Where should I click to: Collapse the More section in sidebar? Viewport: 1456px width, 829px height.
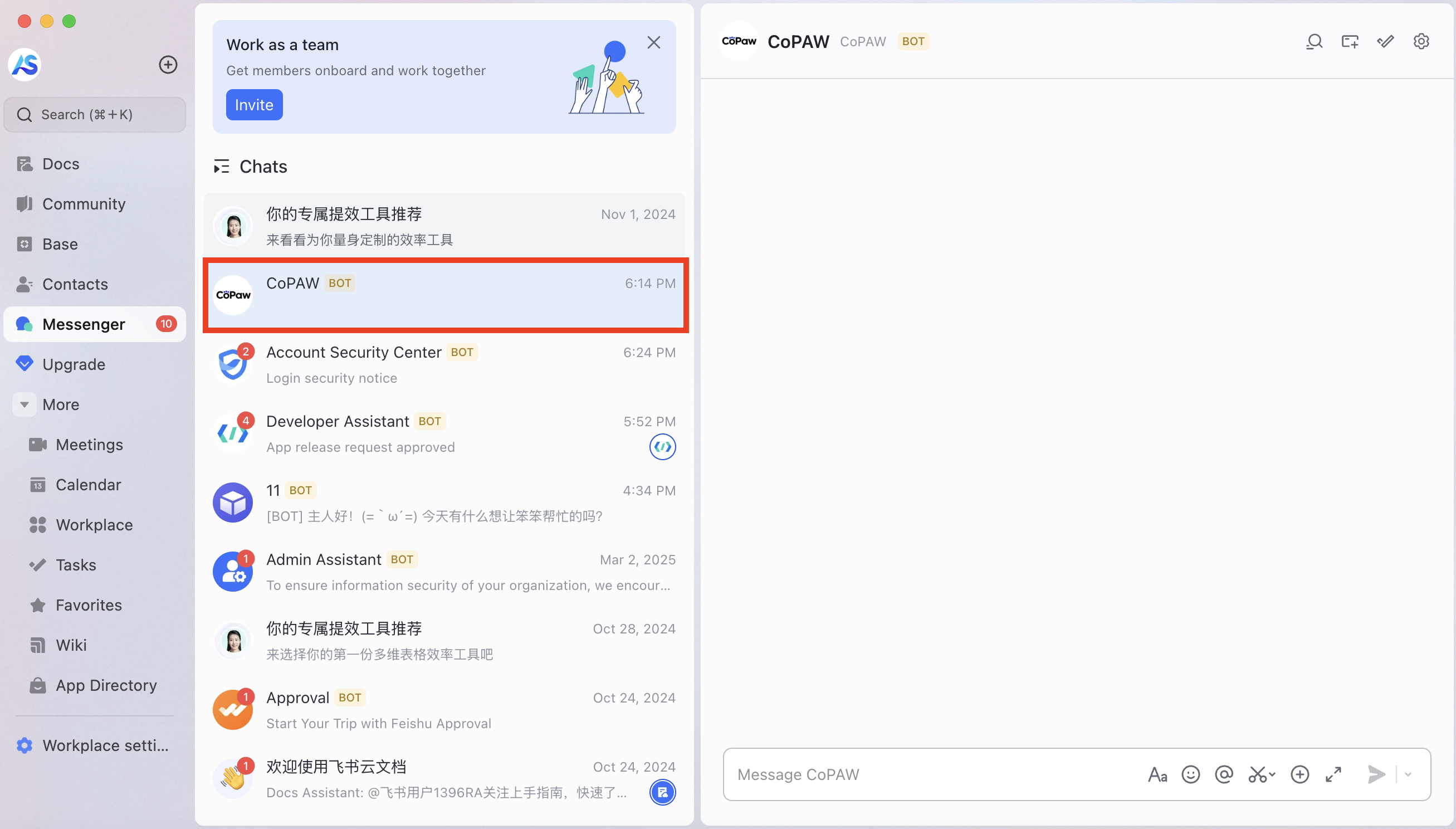[25, 404]
